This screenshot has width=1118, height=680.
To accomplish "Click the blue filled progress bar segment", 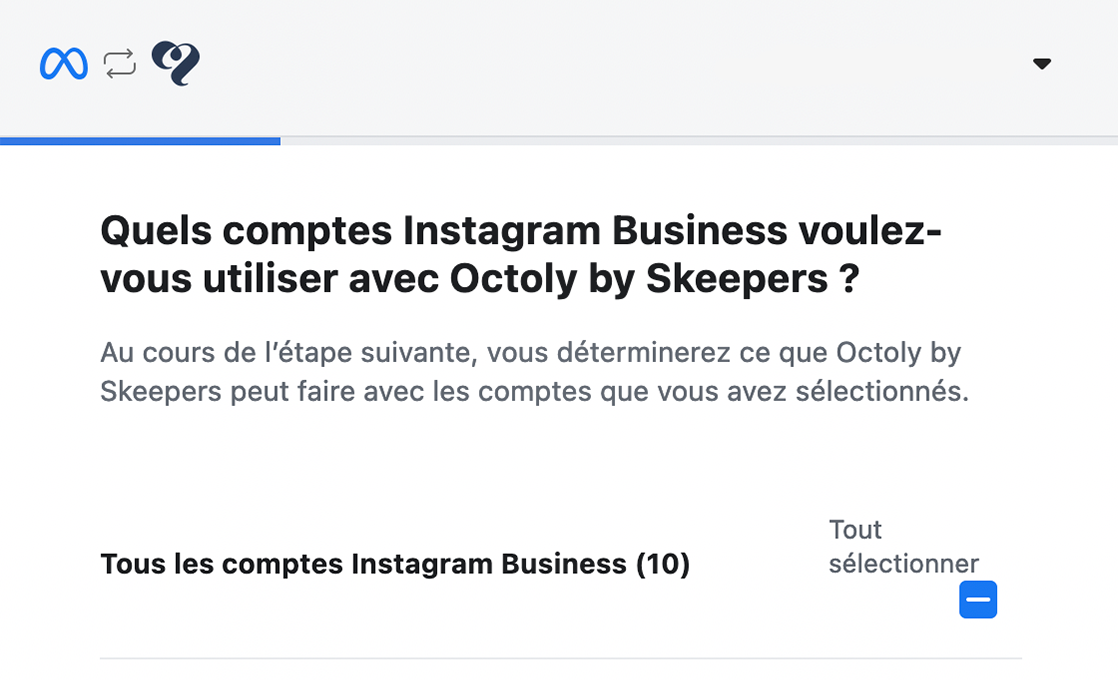I will [x=140, y=141].
